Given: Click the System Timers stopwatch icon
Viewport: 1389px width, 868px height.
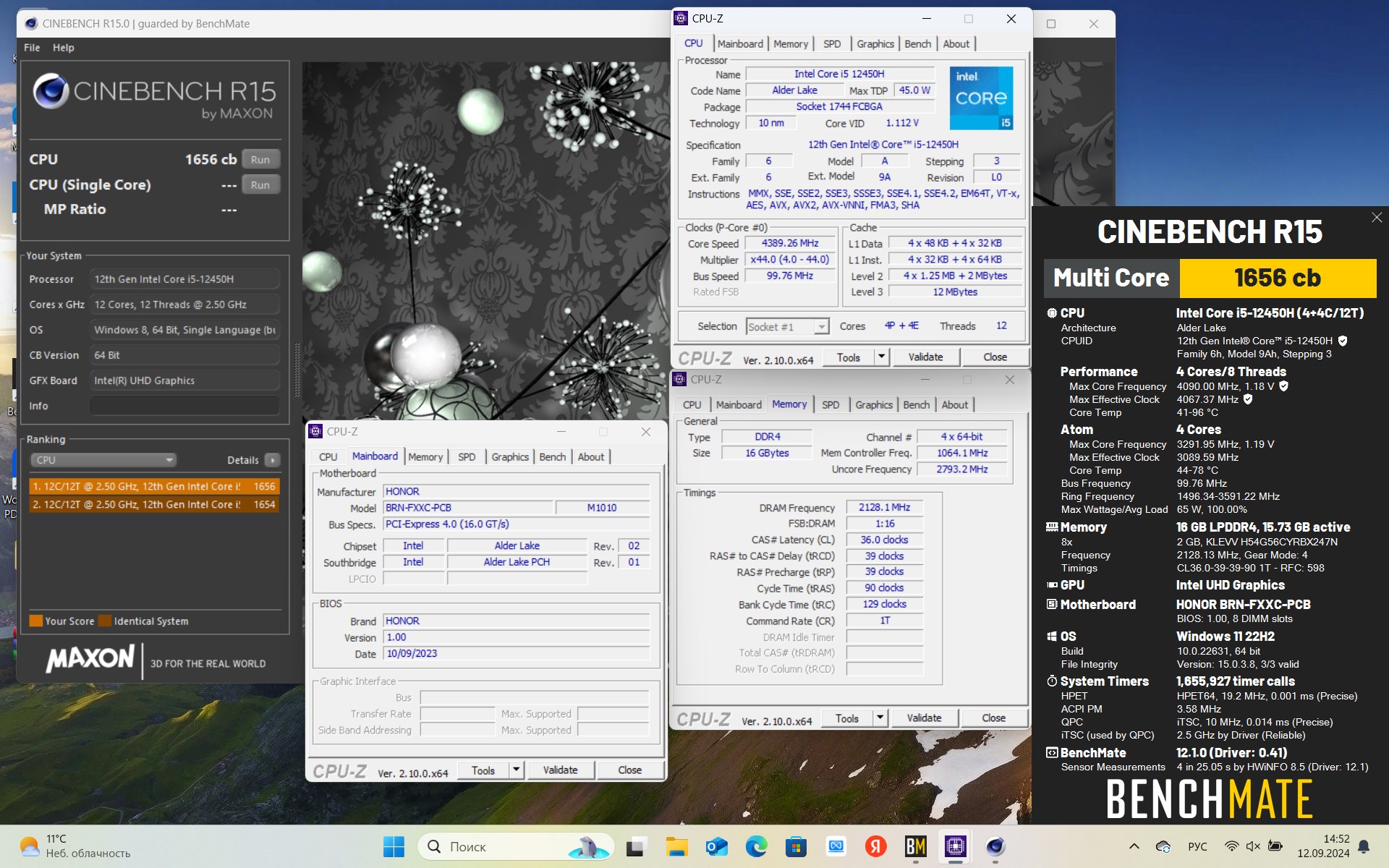Looking at the screenshot, I should click(x=1052, y=681).
